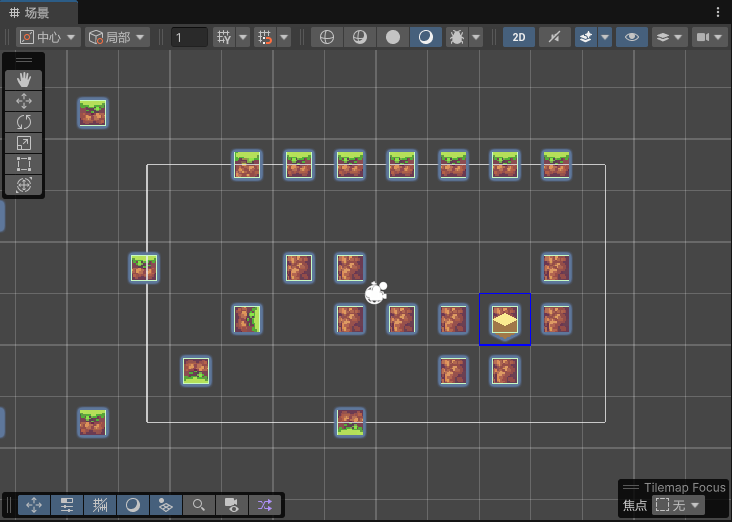This screenshot has height=522, width=732.
Task: Select the highlighted Shaded sphere draw mode
Action: [x=426, y=37]
